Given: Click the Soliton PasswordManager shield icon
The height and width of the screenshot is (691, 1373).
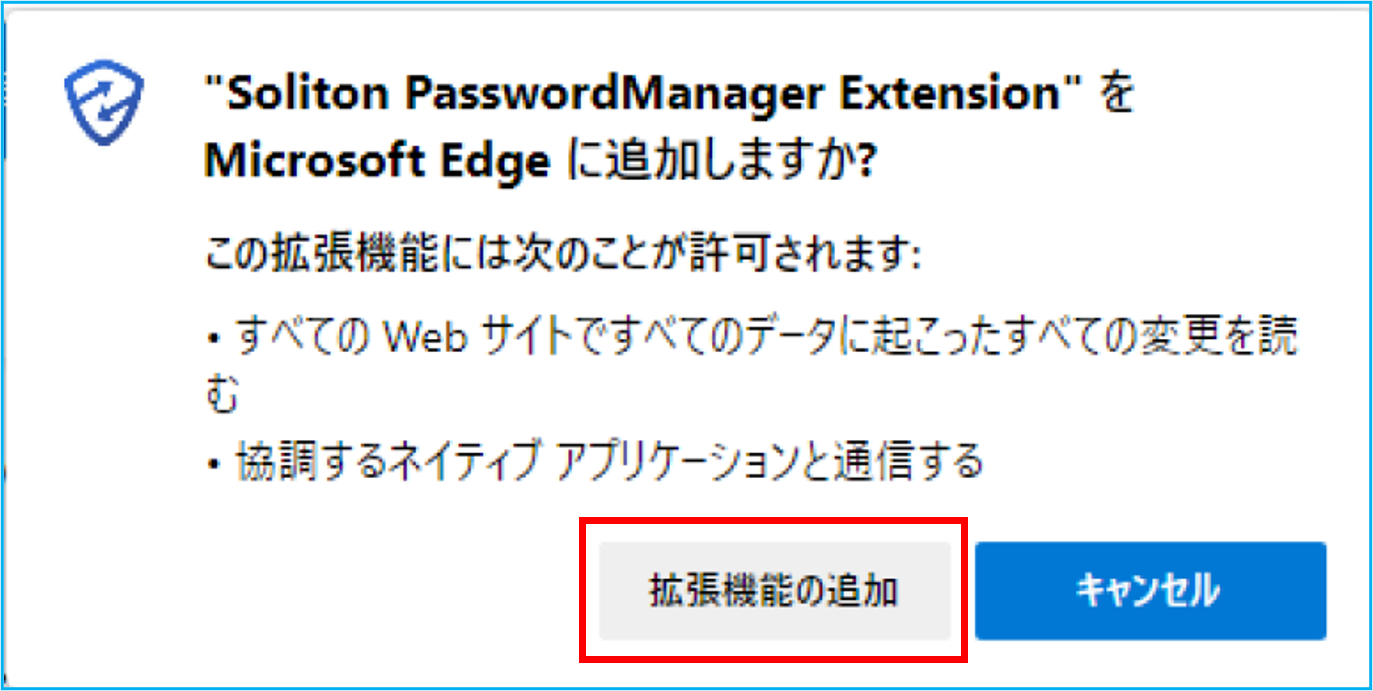Looking at the screenshot, I should pyautogui.click(x=105, y=107).
